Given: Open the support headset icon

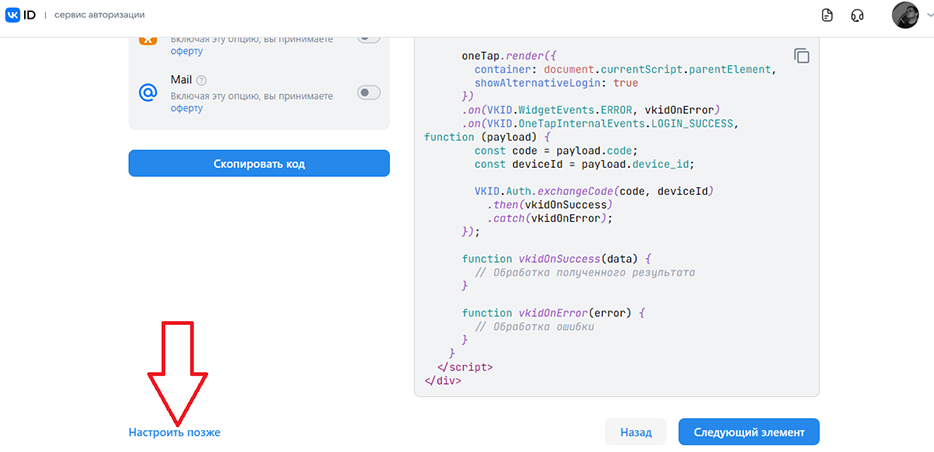Looking at the screenshot, I should (858, 15).
